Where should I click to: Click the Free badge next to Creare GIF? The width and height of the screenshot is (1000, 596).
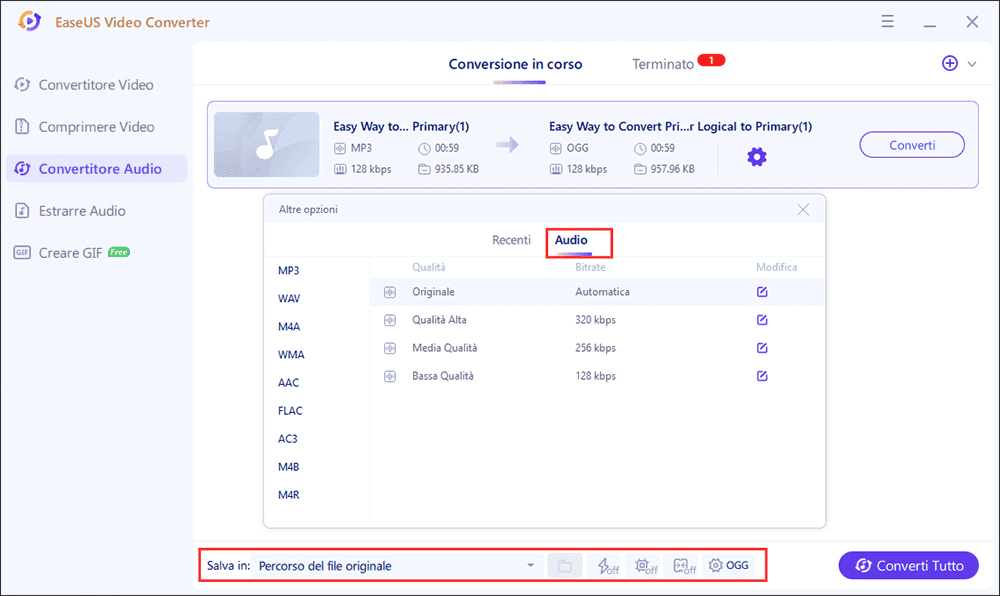point(119,252)
